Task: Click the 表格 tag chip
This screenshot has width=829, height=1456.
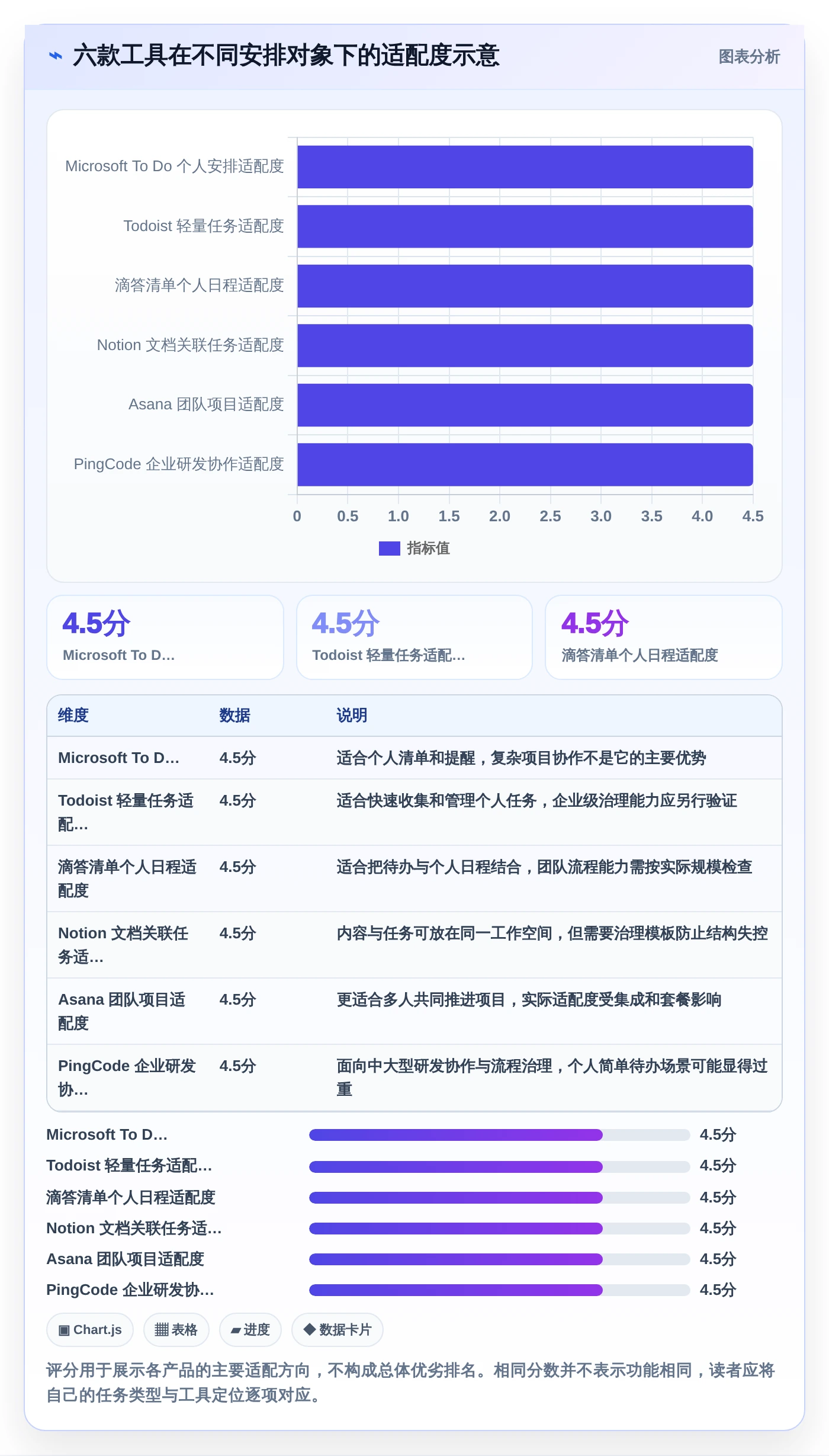Action: click(x=176, y=1330)
